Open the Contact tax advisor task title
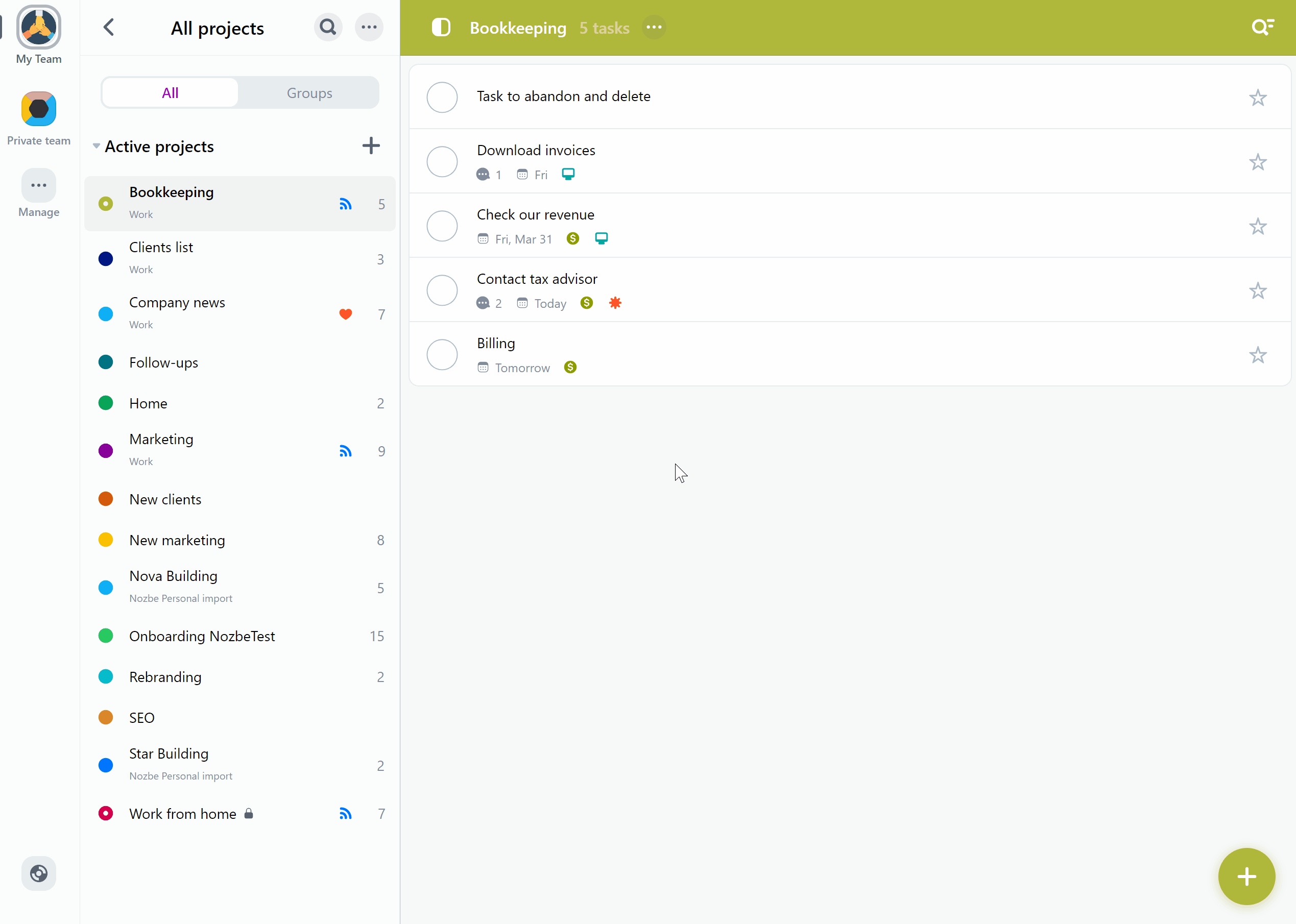Viewport: 1296px width, 924px height. 537,279
